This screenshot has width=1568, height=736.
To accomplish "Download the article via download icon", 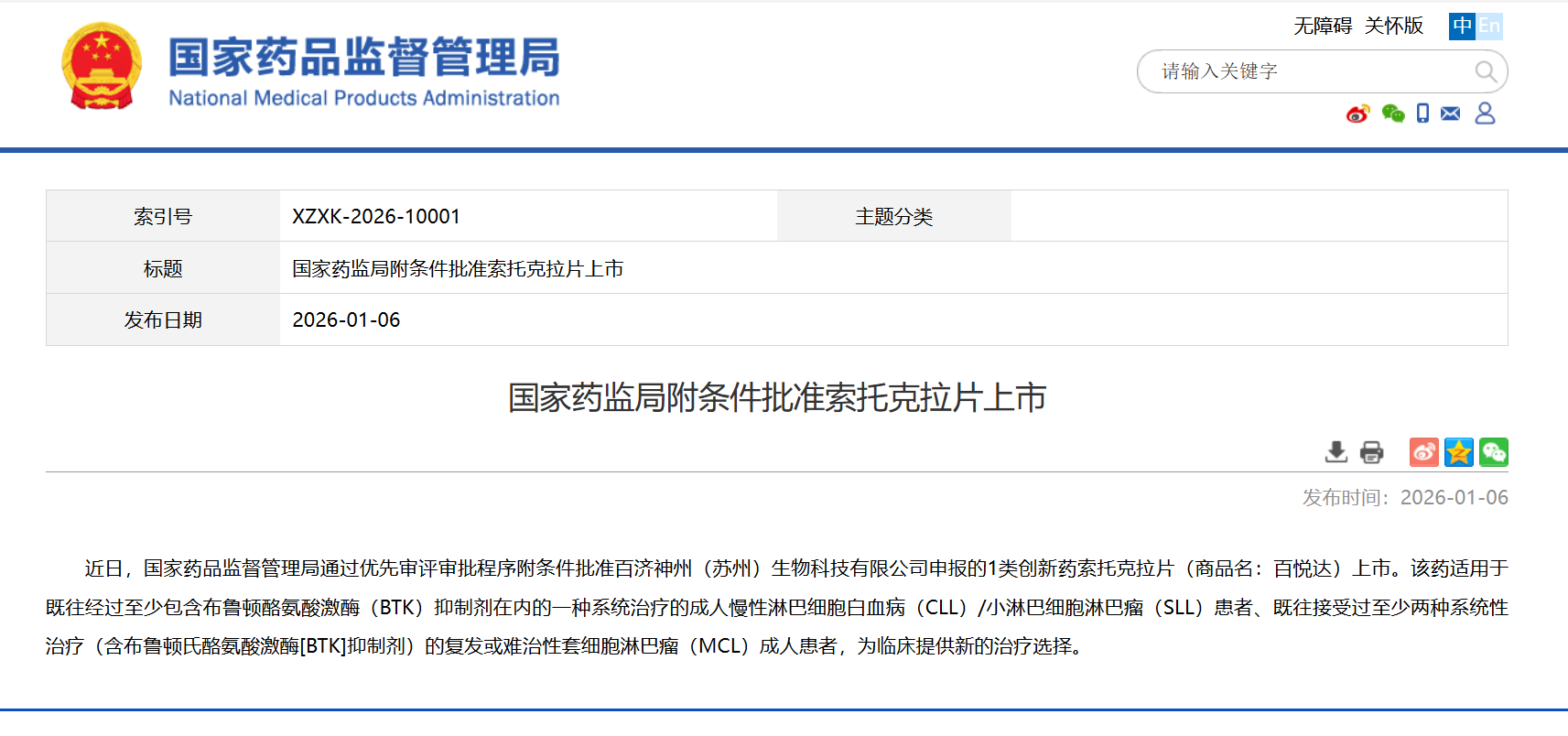I will [1336, 452].
